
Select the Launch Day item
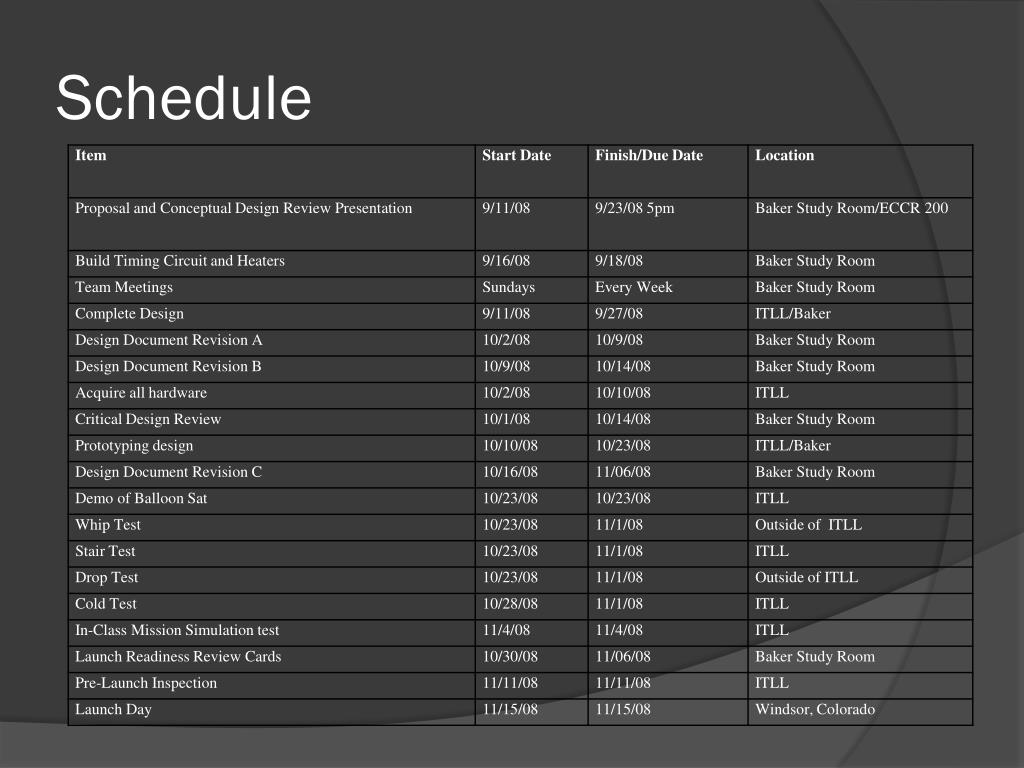pos(114,710)
